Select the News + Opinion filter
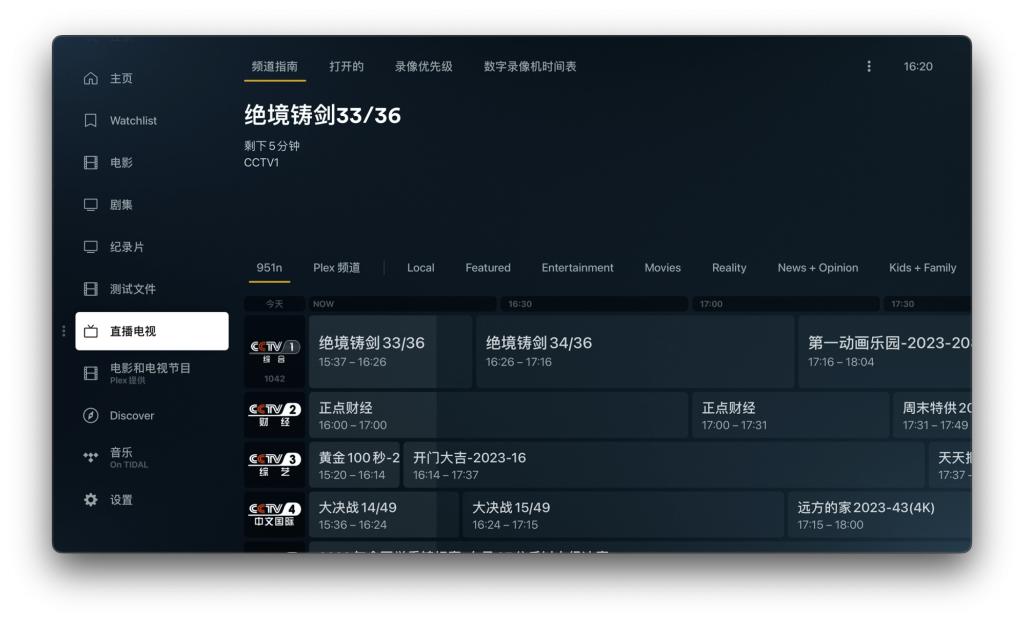The height and width of the screenshot is (622, 1024). click(816, 267)
